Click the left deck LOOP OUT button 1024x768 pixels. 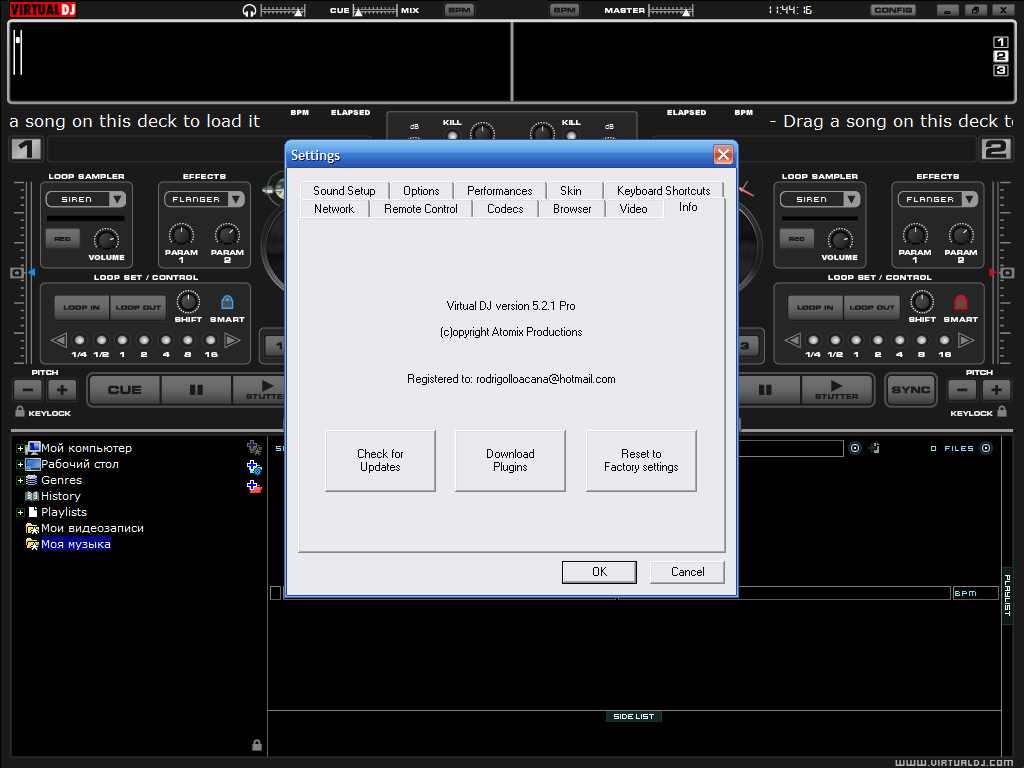138,307
